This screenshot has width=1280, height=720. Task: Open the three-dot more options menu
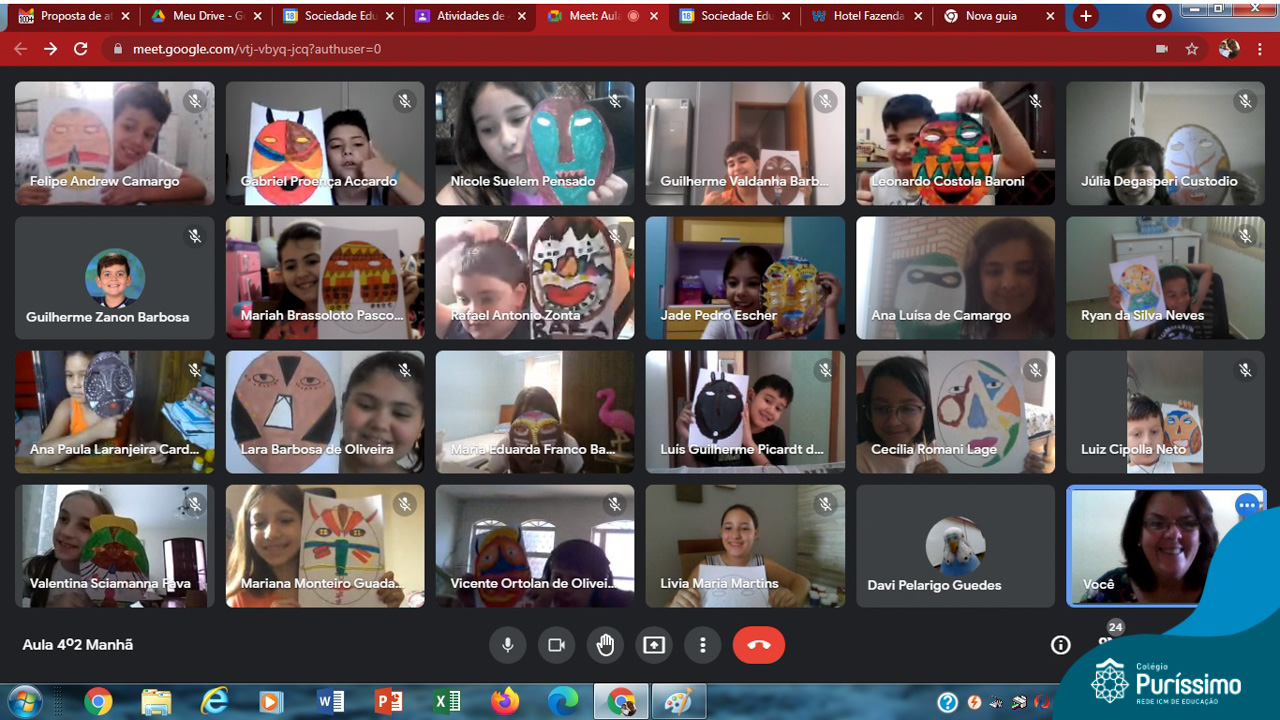pyautogui.click(x=703, y=645)
